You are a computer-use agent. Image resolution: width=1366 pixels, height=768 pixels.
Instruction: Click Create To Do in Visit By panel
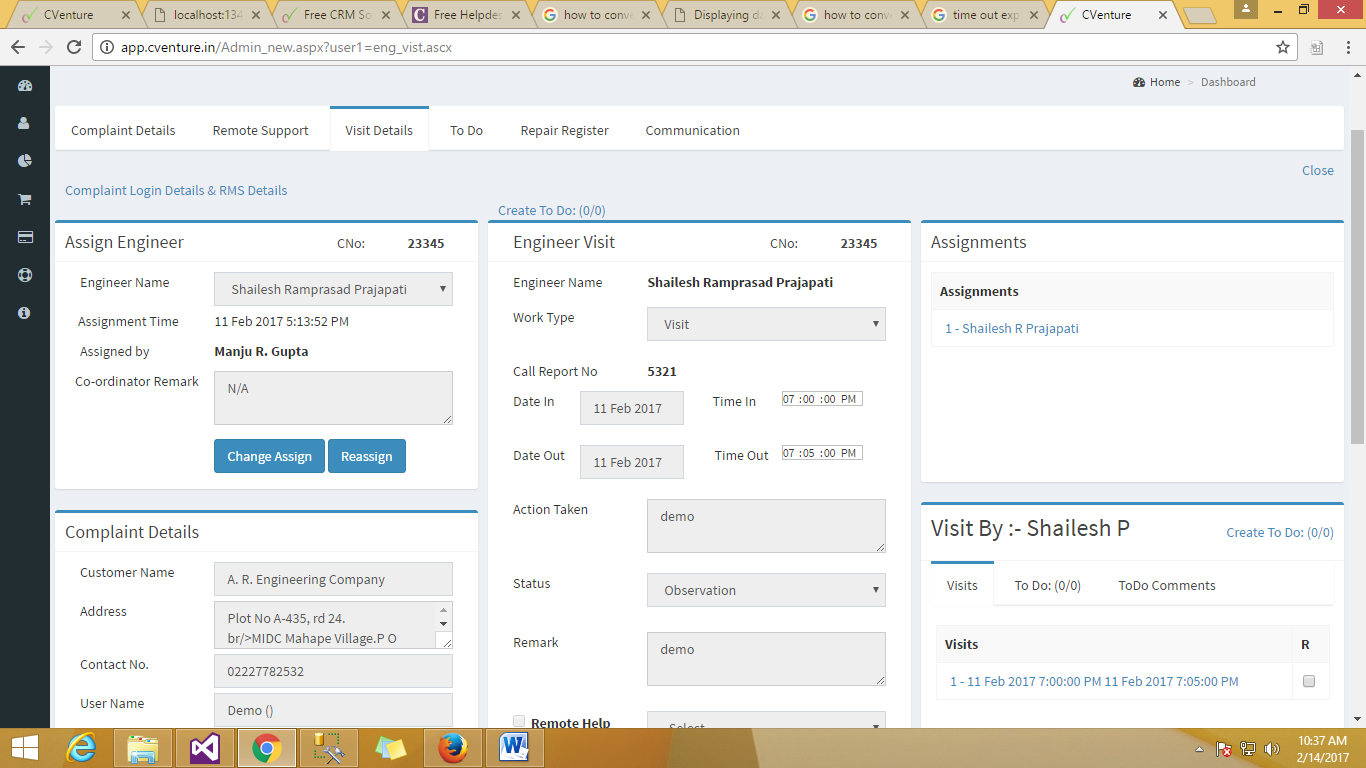(1280, 532)
